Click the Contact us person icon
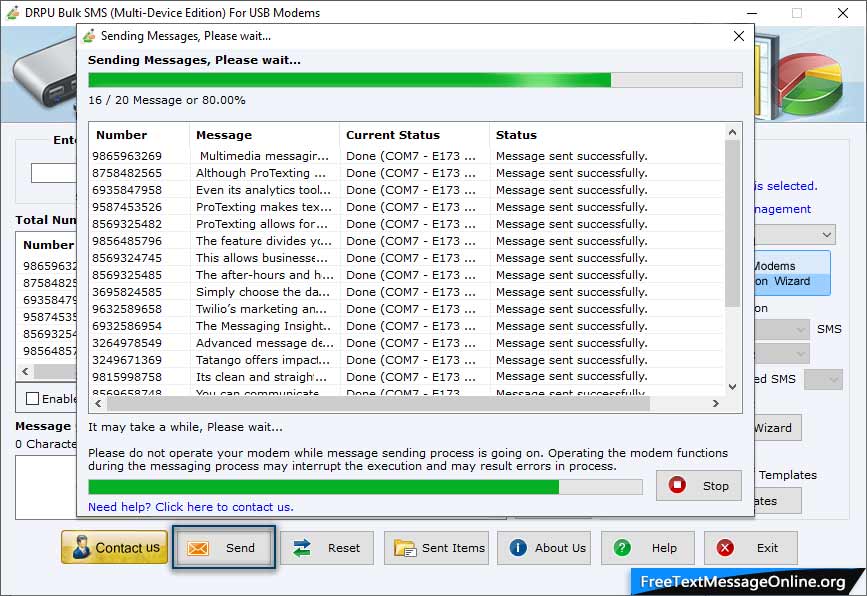Viewport: 867px width, 596px height. [81, 547]
